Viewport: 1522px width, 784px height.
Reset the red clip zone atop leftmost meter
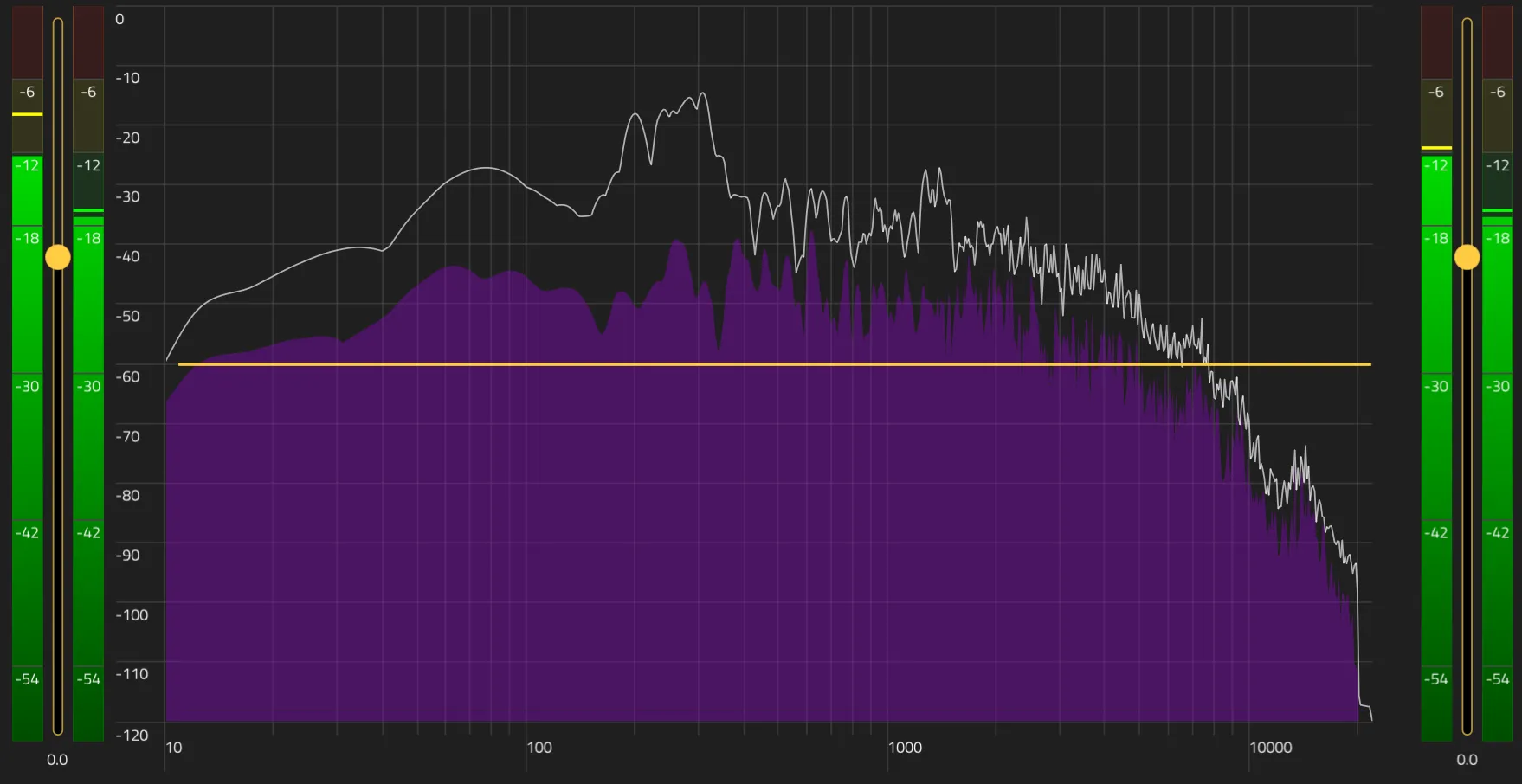pos(27,42)
